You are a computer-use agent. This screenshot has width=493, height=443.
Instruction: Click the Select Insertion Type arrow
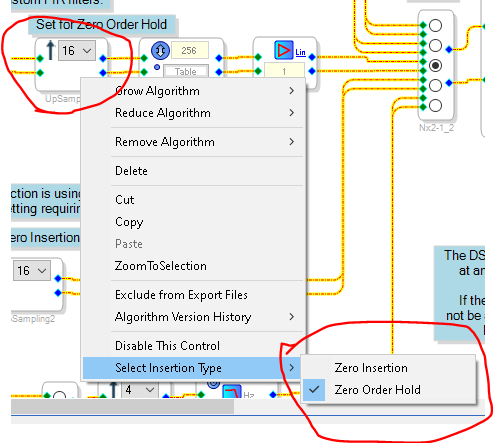pyautogui.click(x=292, y=368)
